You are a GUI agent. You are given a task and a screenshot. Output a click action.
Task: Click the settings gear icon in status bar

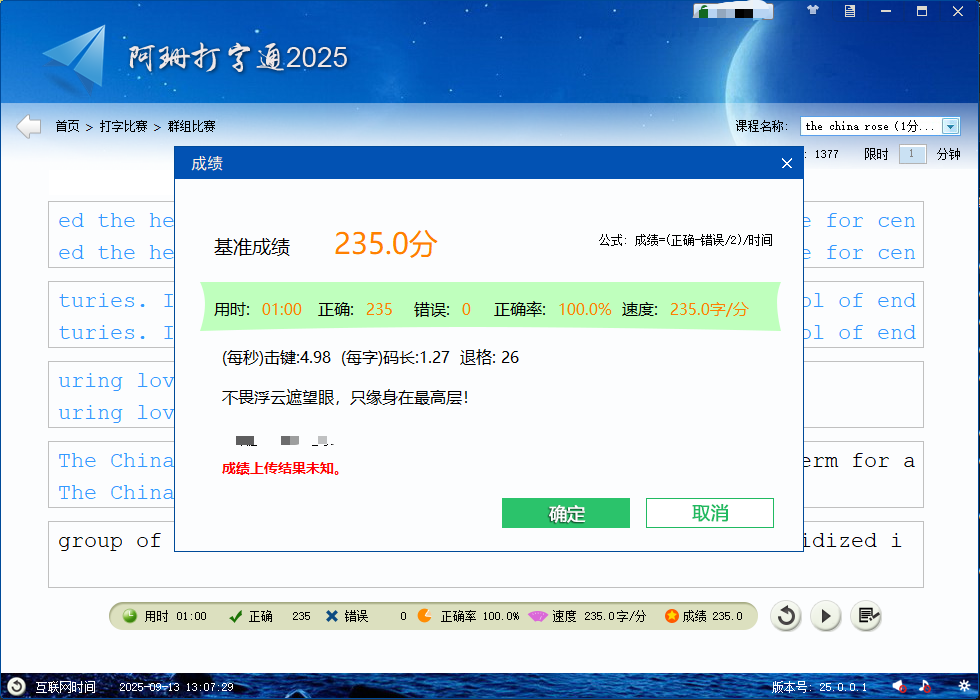tap(963, 687)
